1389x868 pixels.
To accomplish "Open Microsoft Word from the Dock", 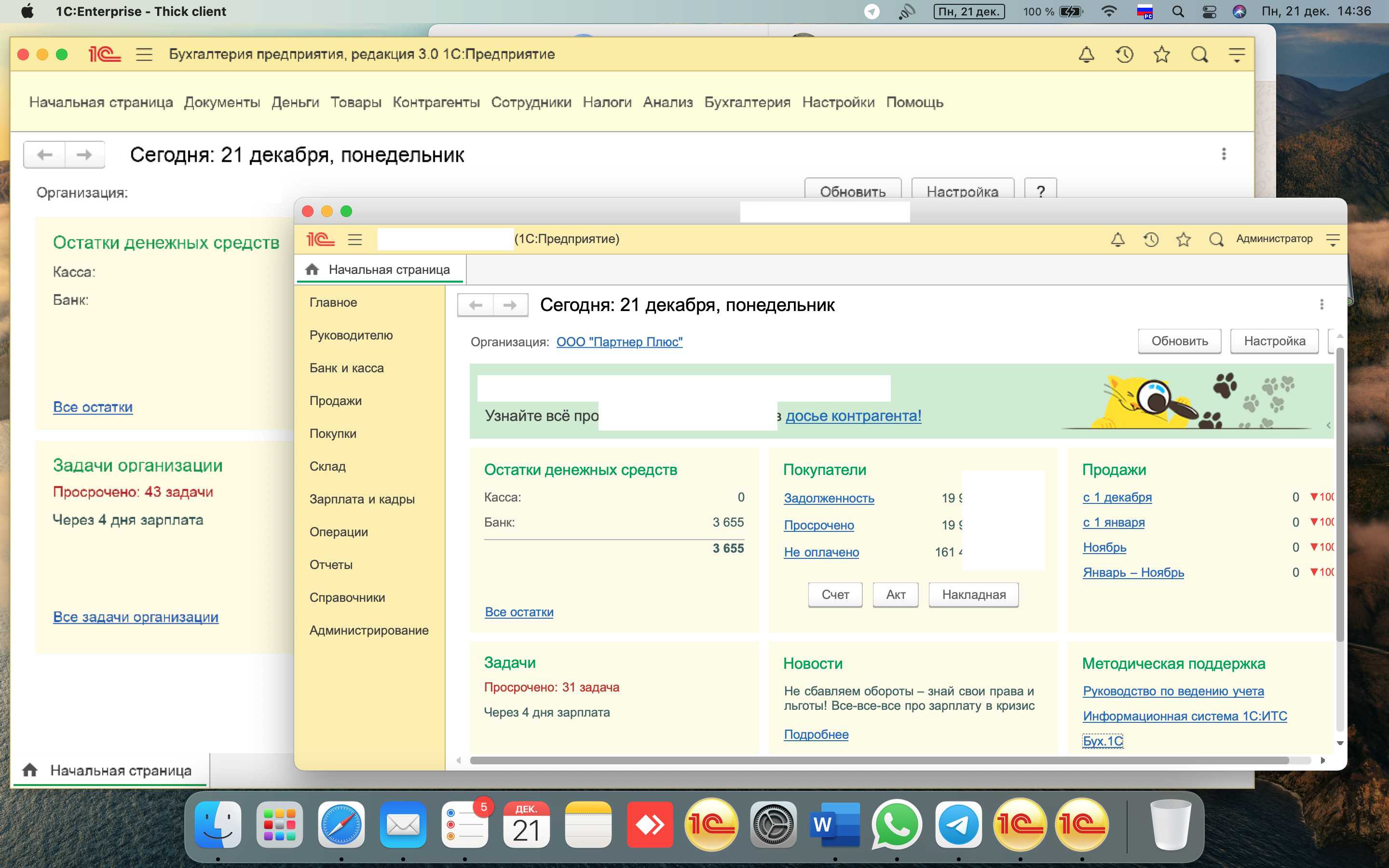I will (834, 825).
